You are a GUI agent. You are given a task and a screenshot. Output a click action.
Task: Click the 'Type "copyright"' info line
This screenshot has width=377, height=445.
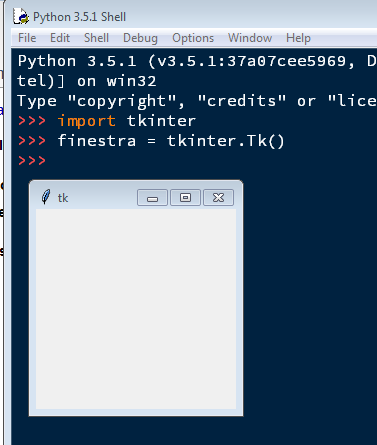click(x=197, y=101)
